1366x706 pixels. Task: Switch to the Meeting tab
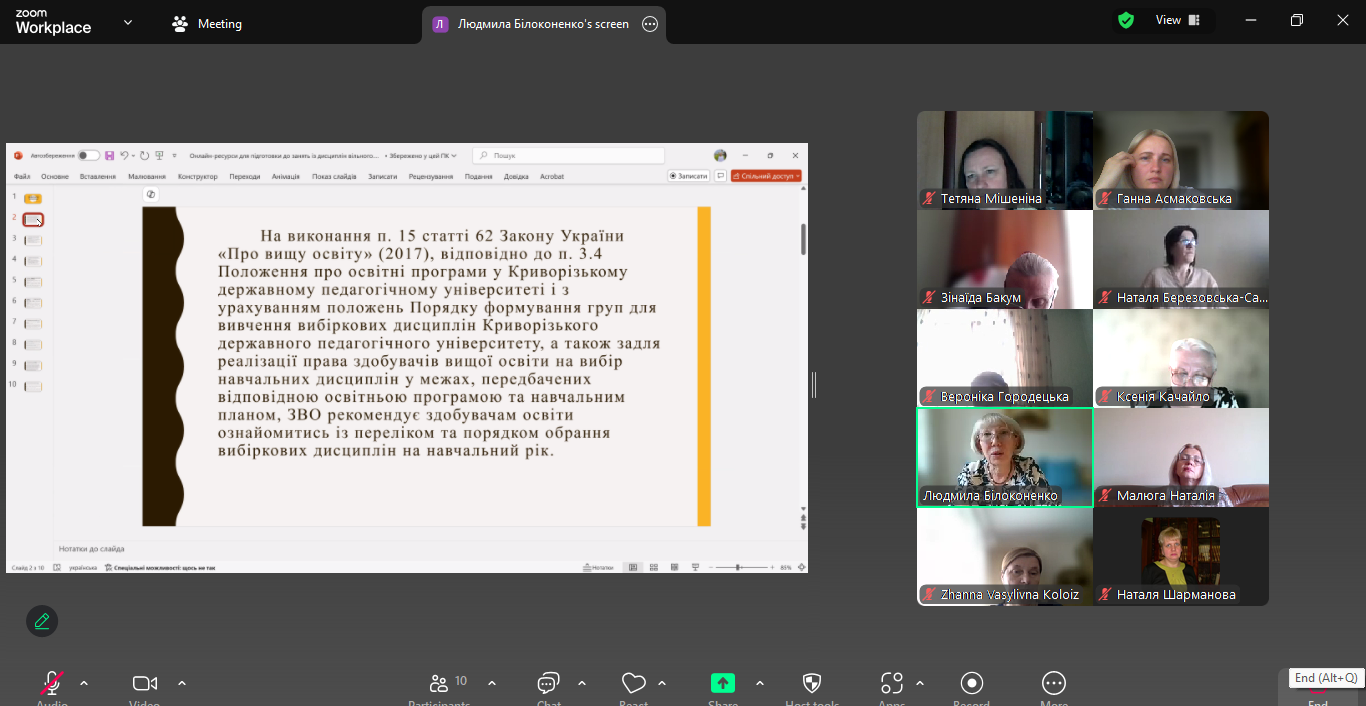207,24
